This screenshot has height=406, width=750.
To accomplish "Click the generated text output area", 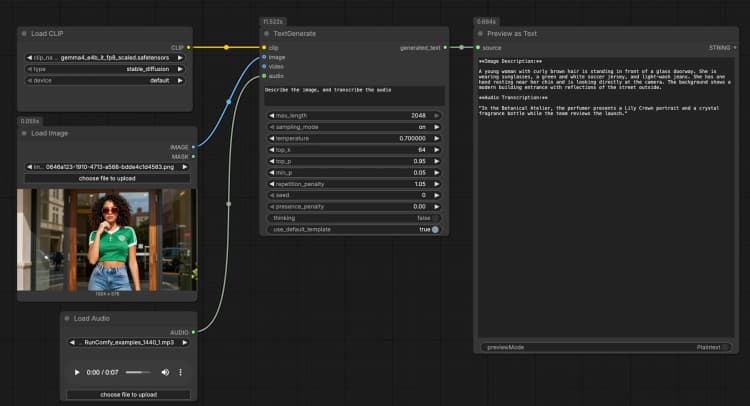I will (x=606, y=198).
